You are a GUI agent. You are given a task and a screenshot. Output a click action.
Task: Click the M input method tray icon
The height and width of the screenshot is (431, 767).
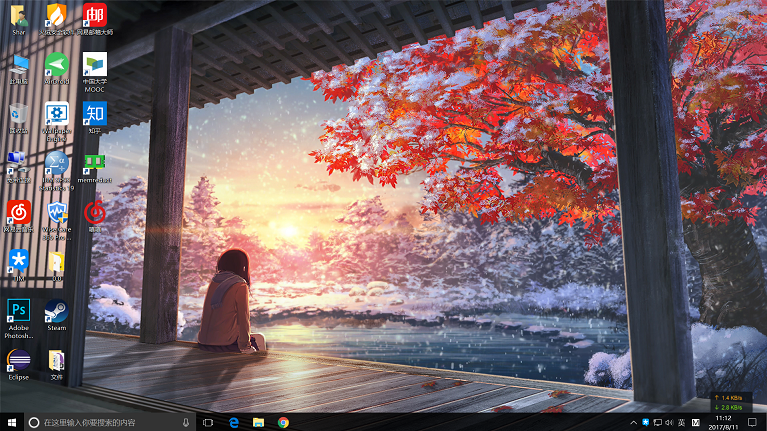696,422
